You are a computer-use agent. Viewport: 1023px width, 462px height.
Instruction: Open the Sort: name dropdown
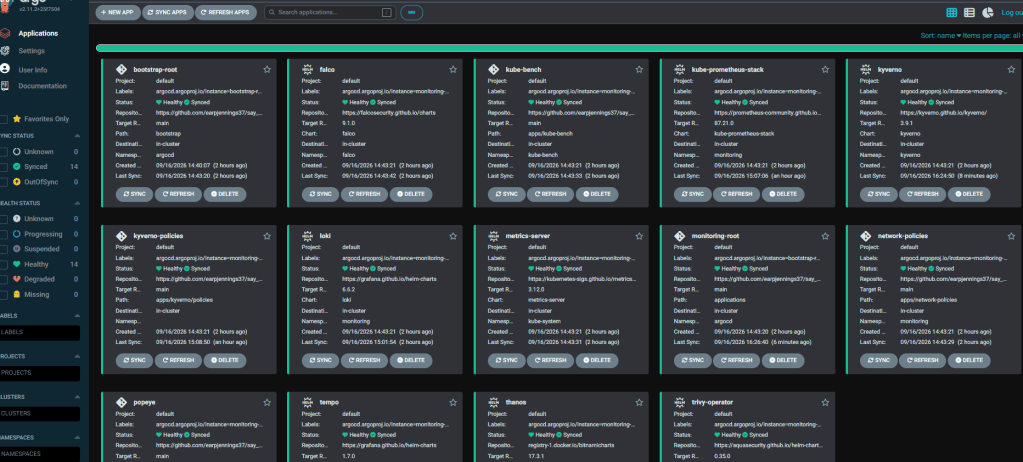[941, 35]
